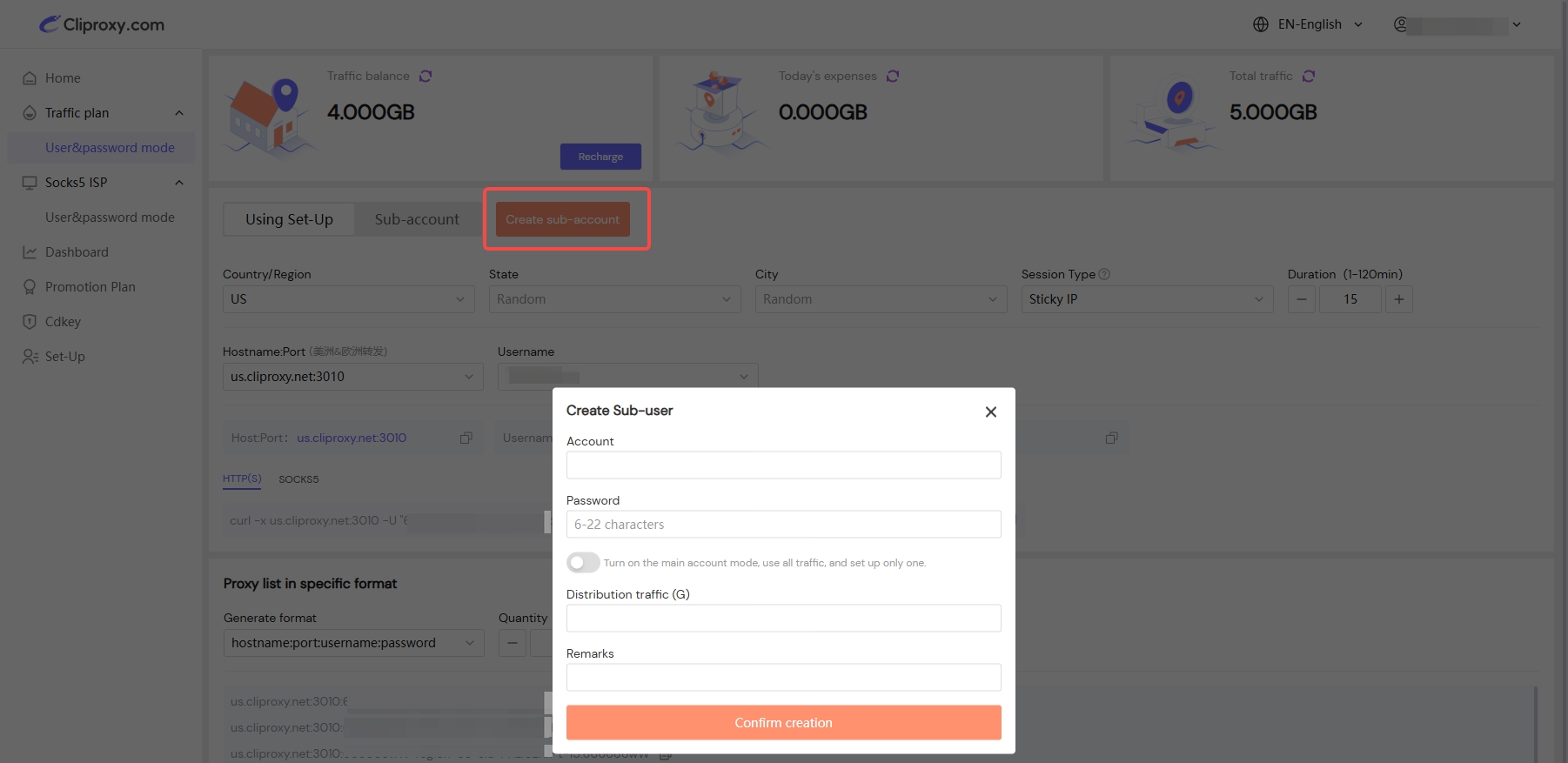The height and width of the screenshot is (763, 1568).
Task: Click the globe language icon
Action: [x=1261, y=24]
